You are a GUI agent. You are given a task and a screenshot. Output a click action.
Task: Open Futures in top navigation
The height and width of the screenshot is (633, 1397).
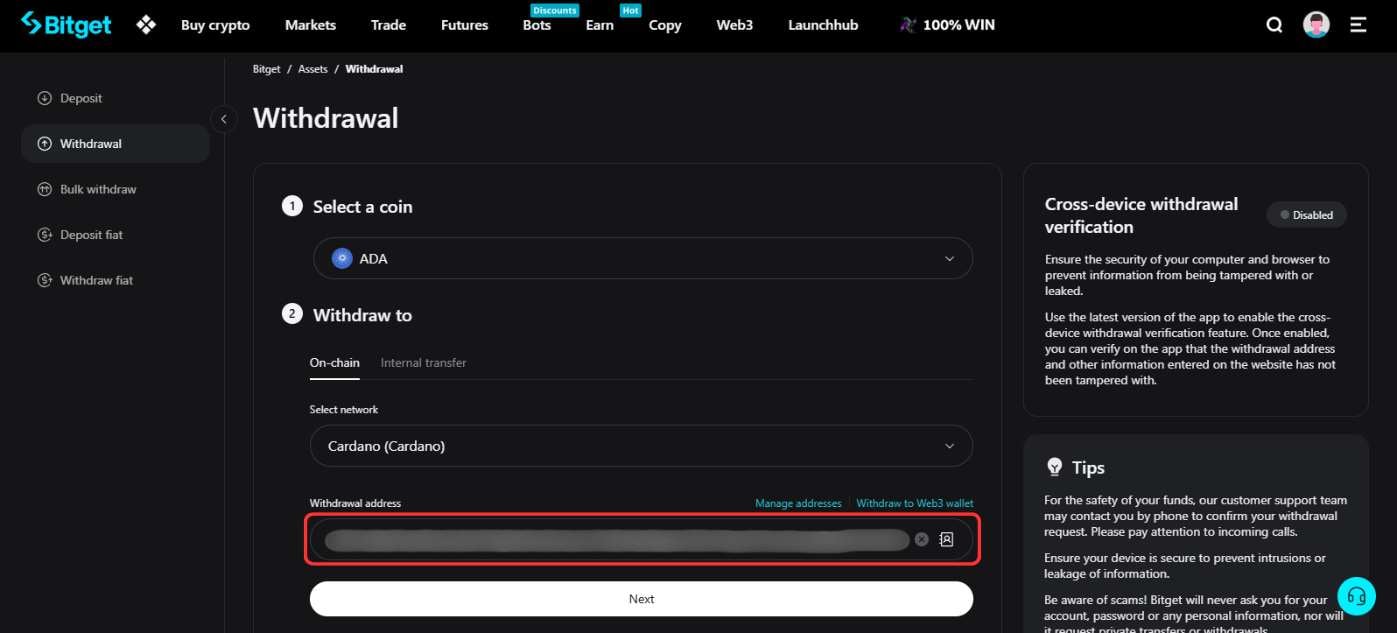coord(464,25)
